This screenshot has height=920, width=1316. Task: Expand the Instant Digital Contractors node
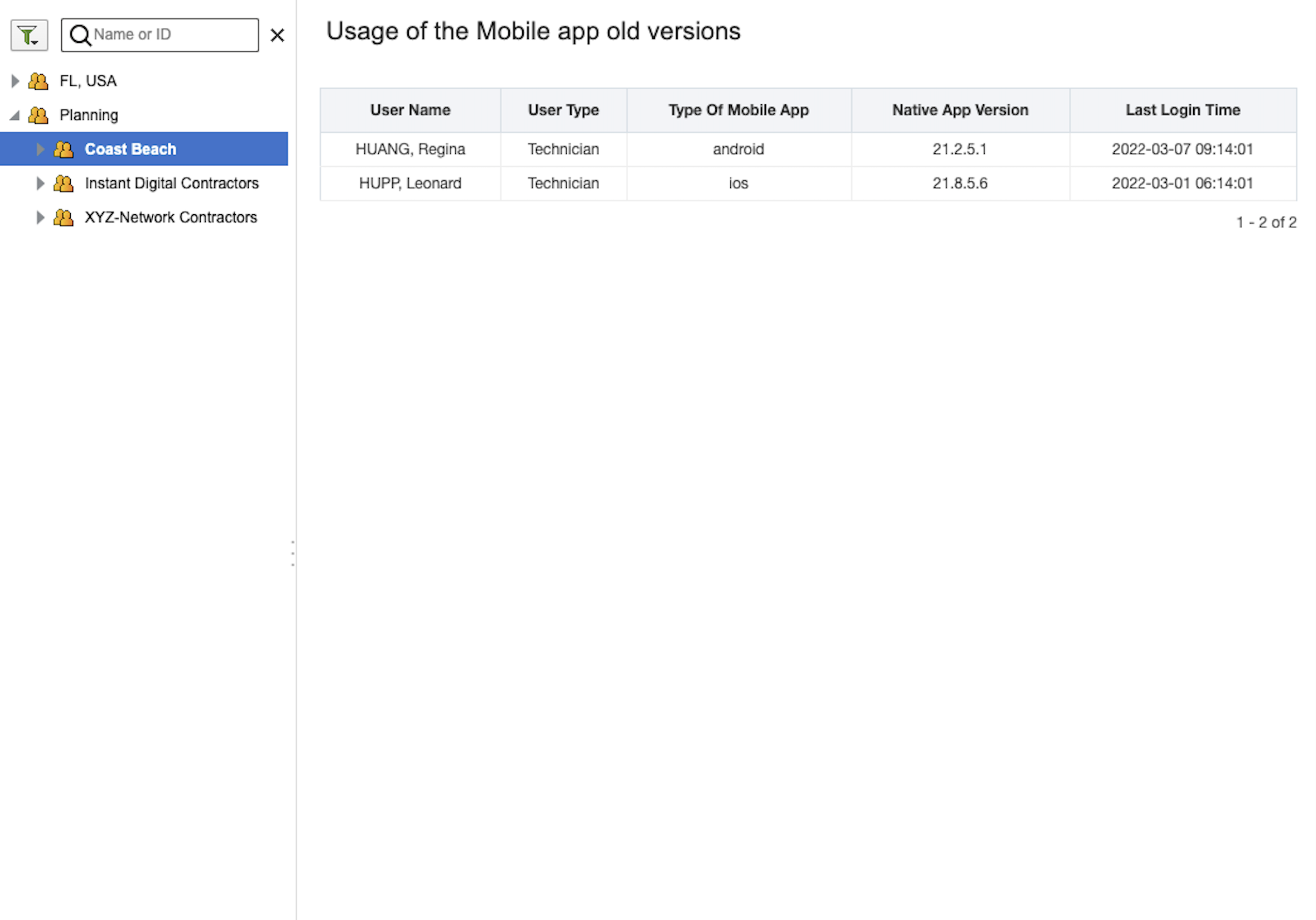[x=40, y=183]
